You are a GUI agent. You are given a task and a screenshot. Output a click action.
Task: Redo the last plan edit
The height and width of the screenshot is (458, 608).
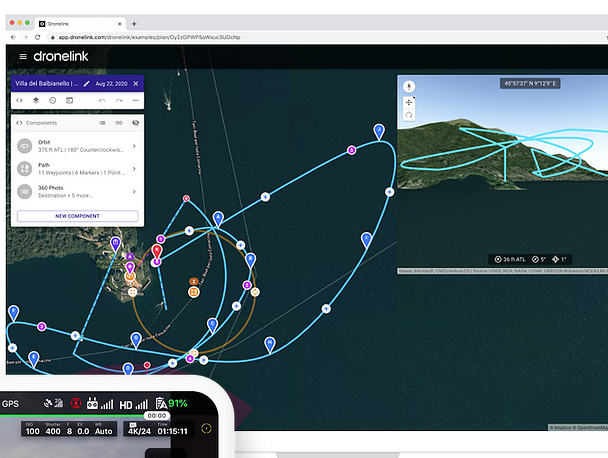click(x=119, y=100)
